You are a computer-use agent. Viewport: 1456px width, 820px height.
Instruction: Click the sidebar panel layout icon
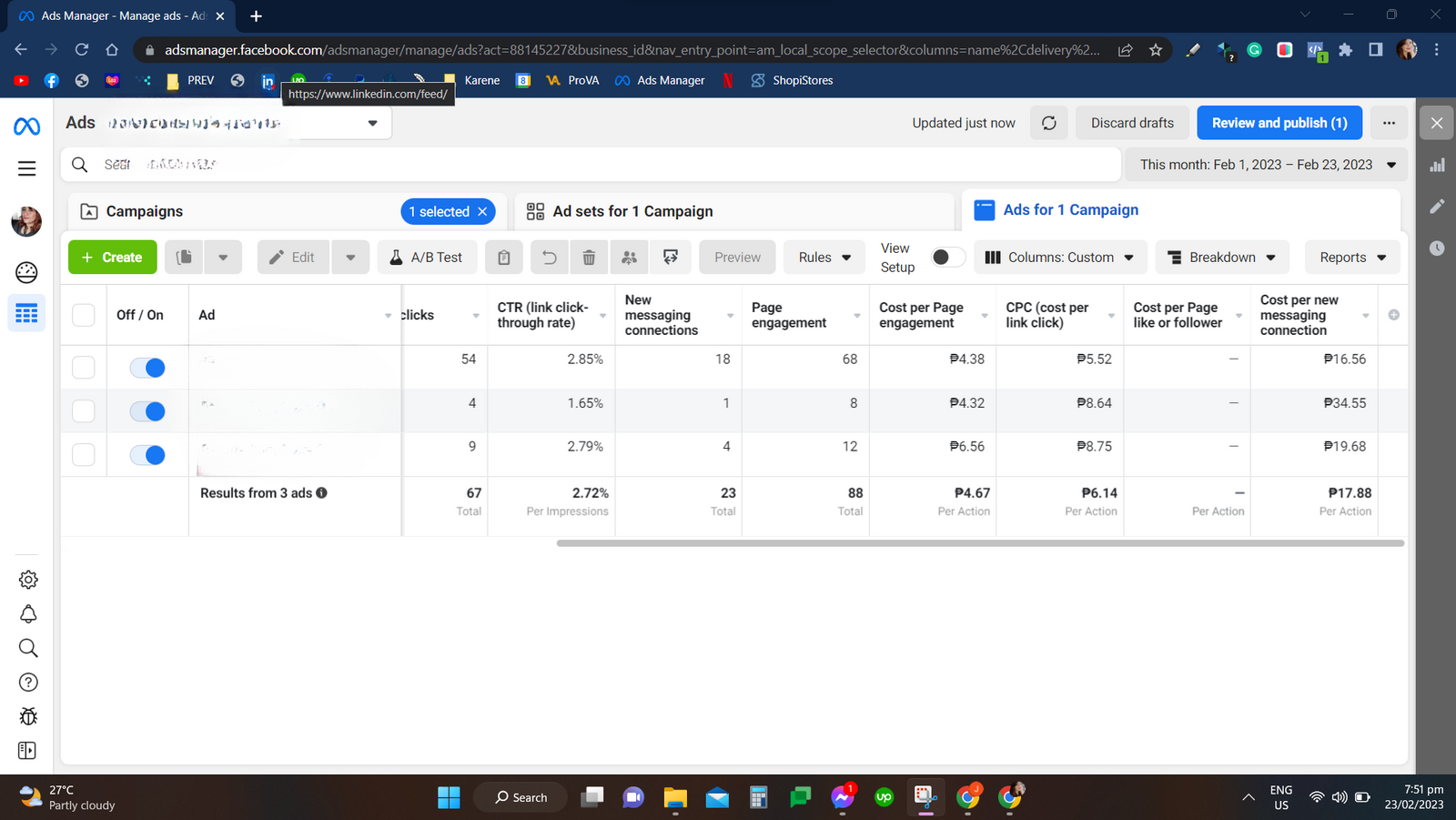coord(27,751)
